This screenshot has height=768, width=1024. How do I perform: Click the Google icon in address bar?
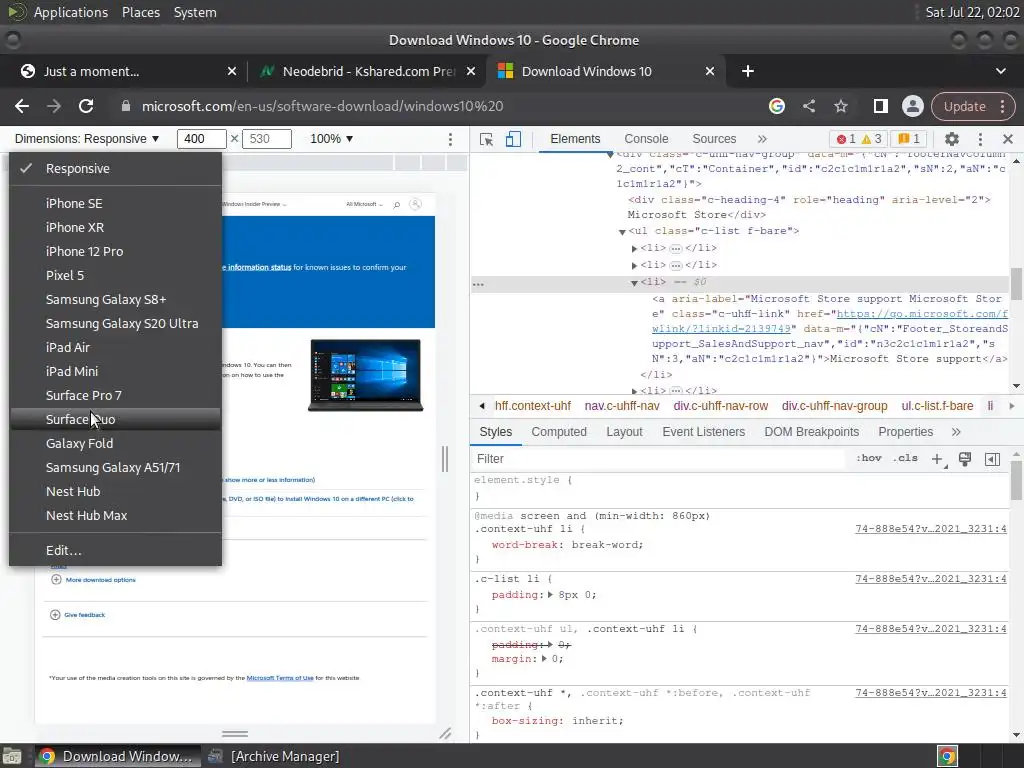coord(776,106)
